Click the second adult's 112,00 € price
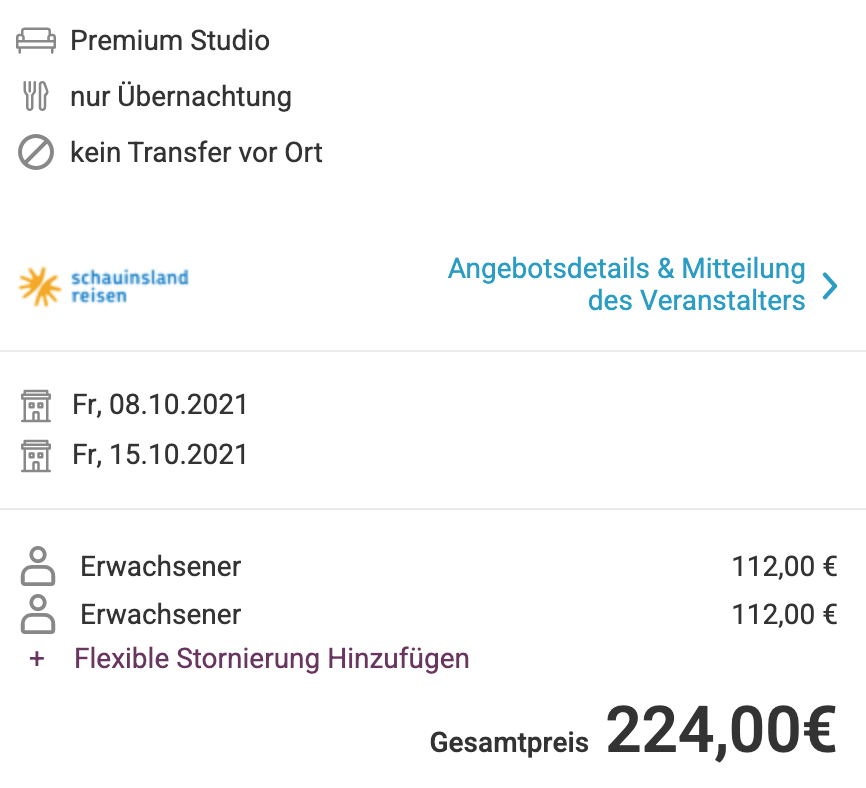Image resolution: width=866 pixels, height=788 pixels. point(784,613)
